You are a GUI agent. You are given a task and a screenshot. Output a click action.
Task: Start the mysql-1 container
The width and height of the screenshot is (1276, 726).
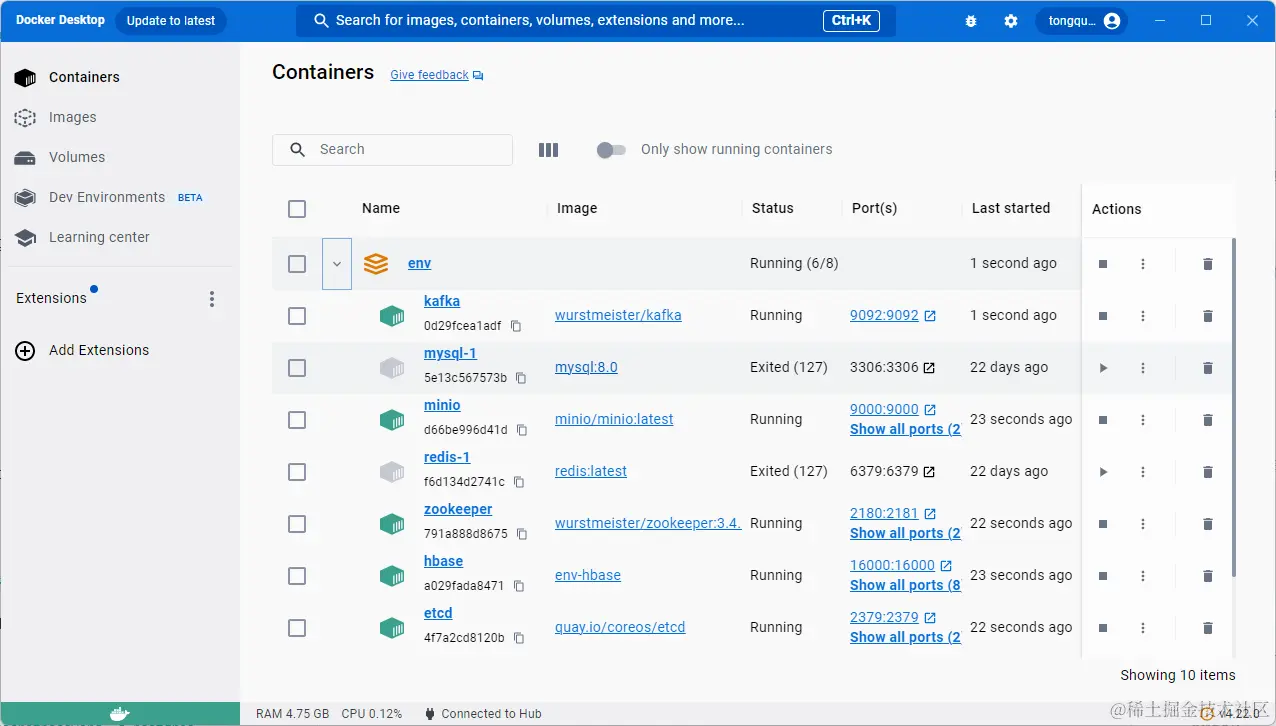pyautogui.click(x=1103, y=368)
